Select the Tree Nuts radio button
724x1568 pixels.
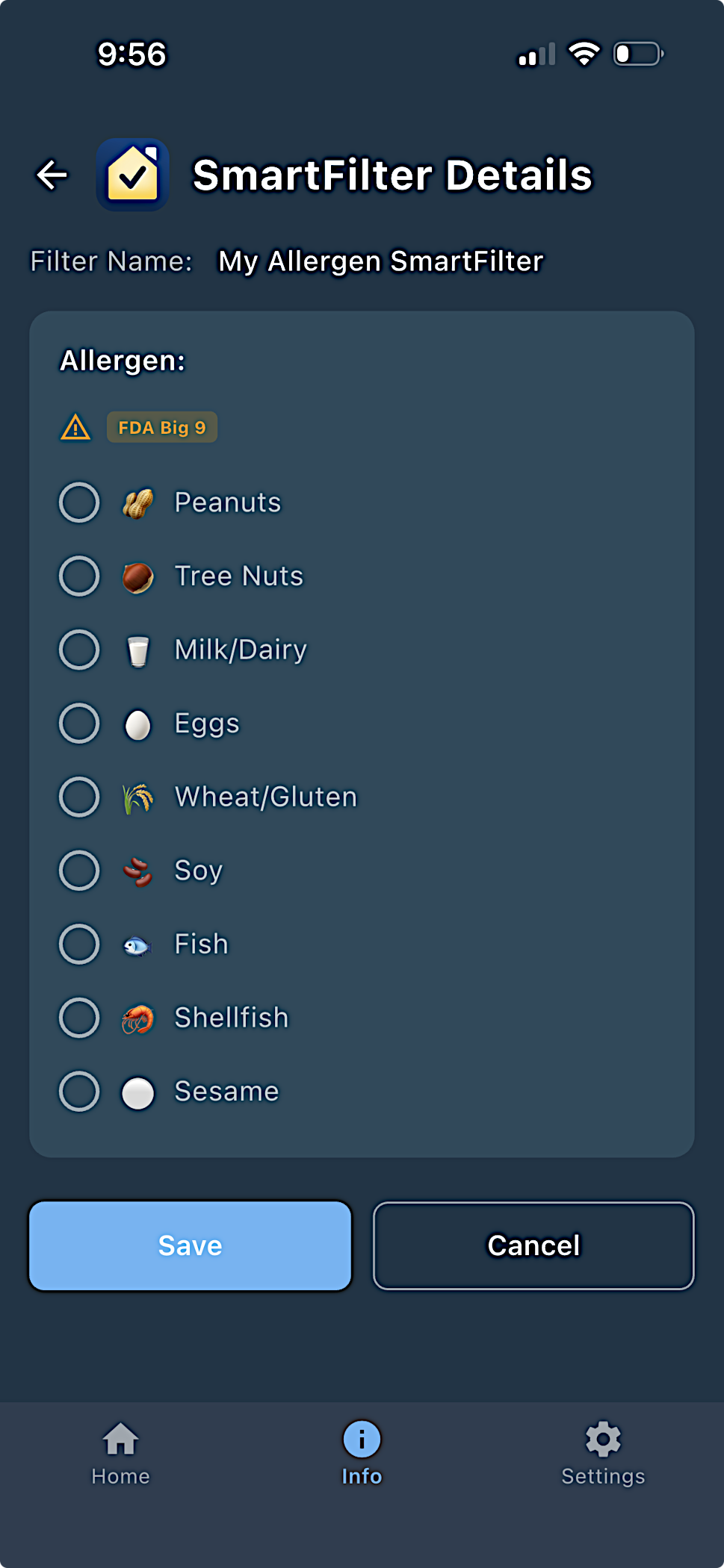79,576
